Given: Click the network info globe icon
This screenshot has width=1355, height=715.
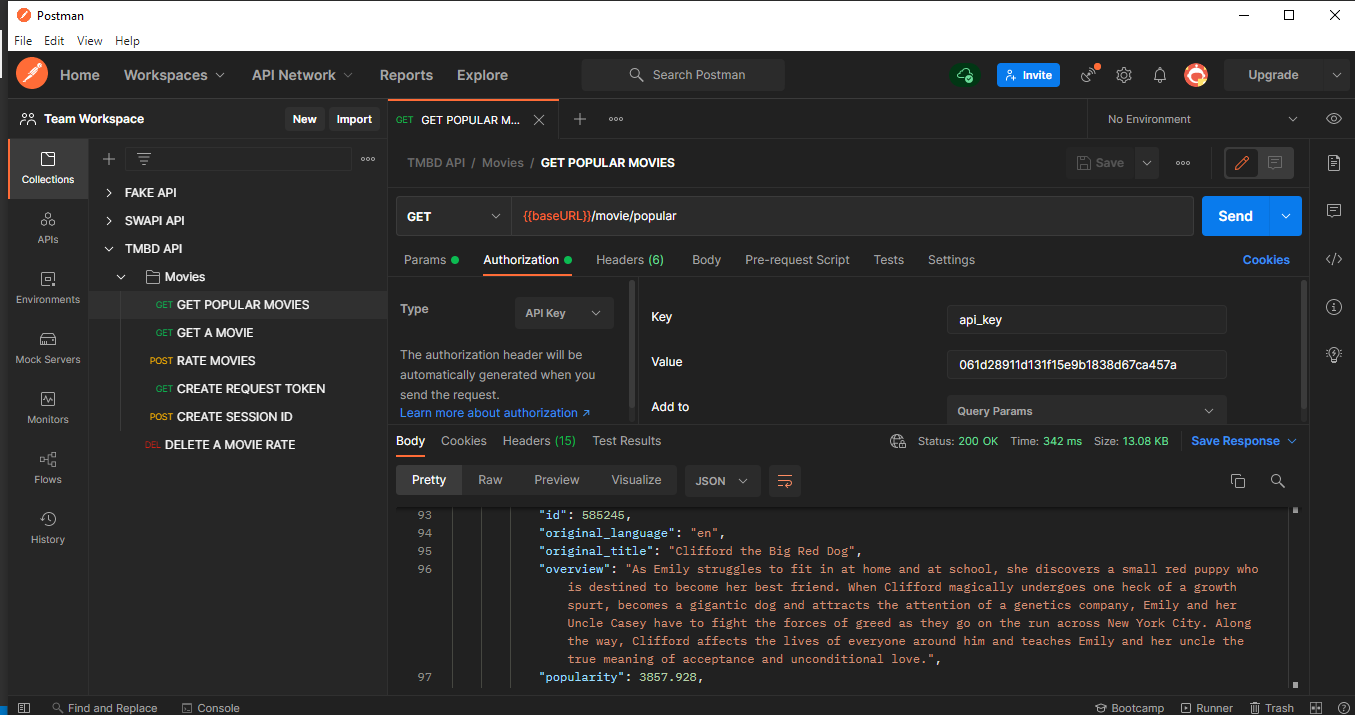Looking at the screenshot, I should (898, 441).
